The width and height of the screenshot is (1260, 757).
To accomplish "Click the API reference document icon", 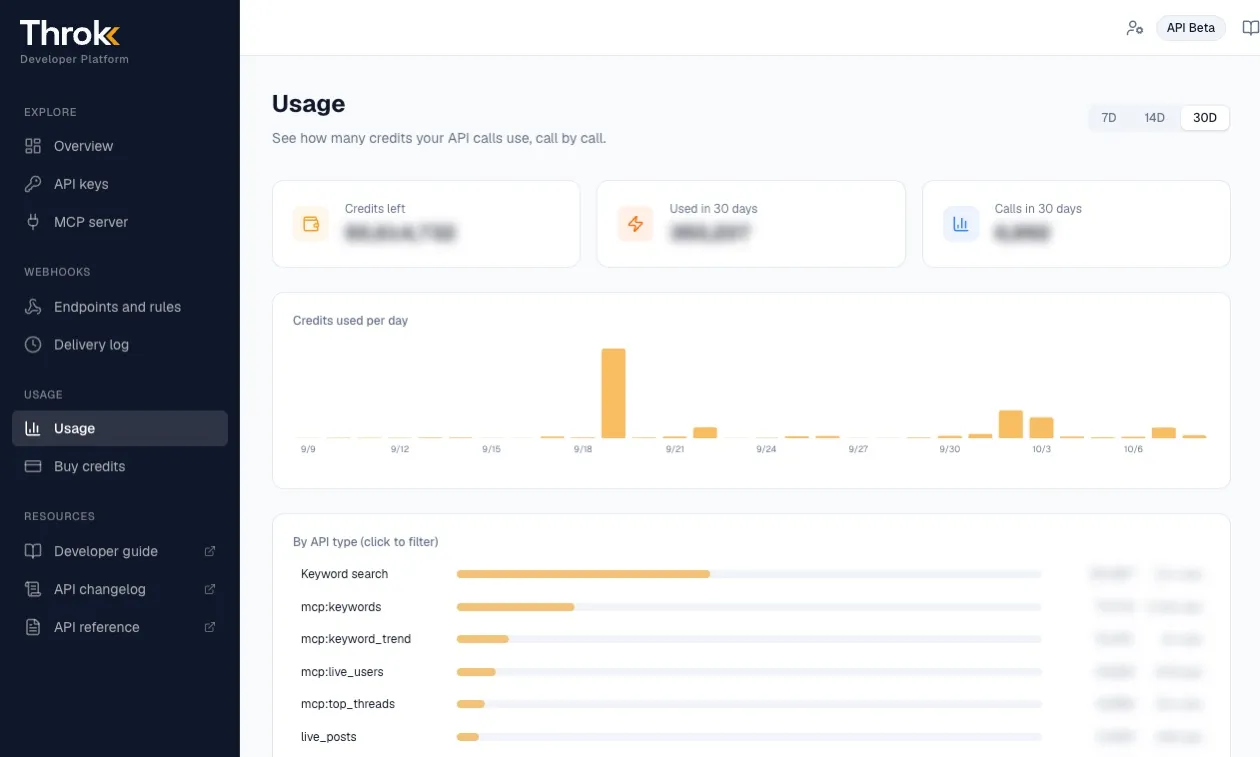I will pos(33,627).
